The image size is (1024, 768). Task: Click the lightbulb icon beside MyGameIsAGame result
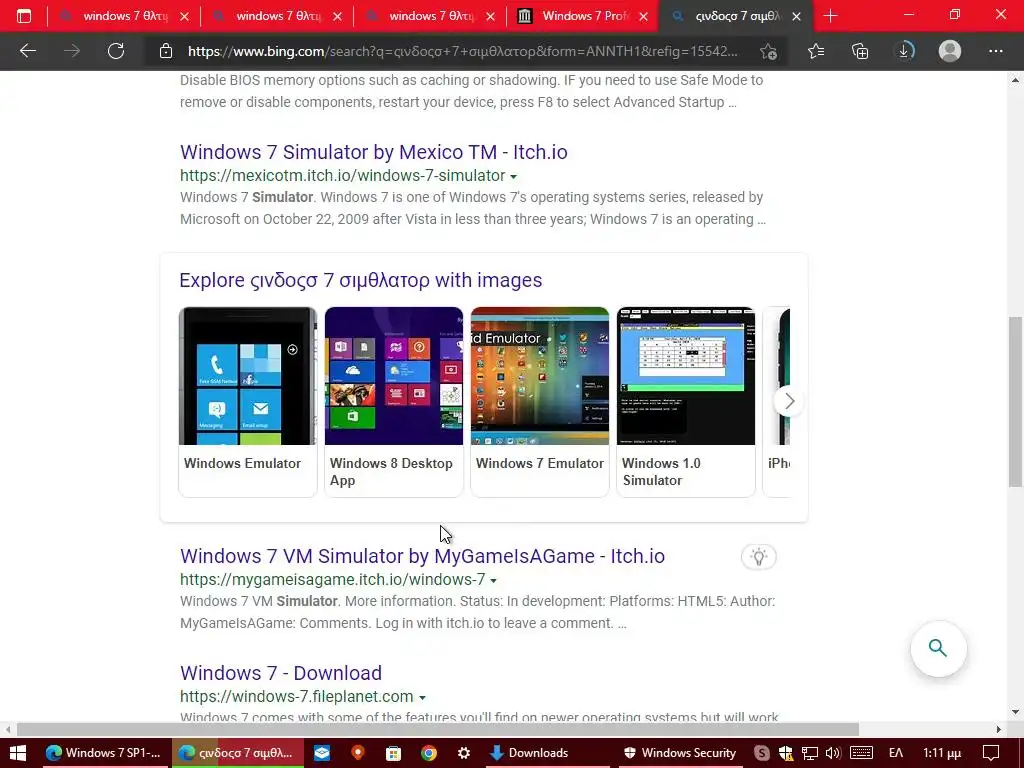click(758, 557)
